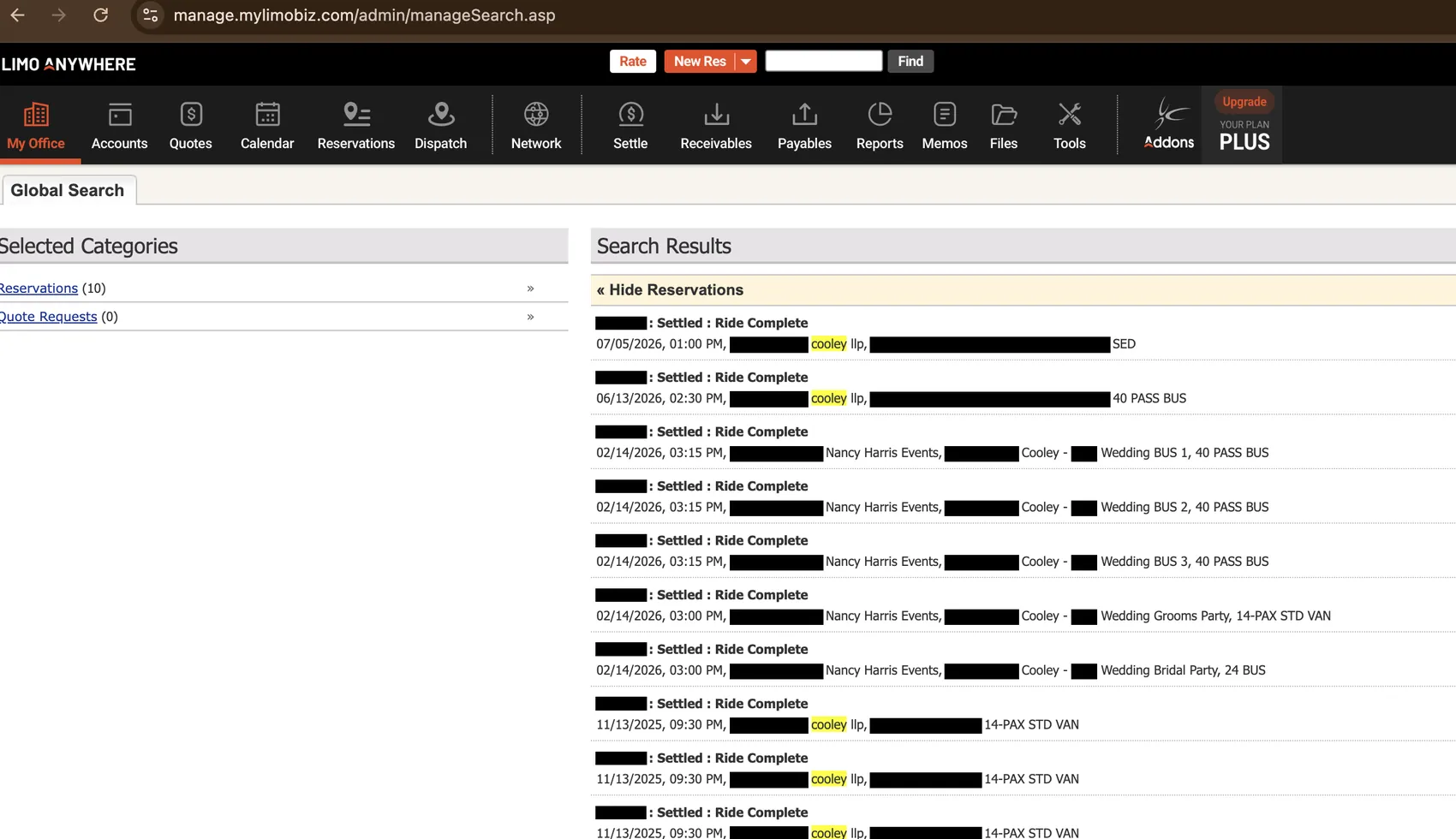Open the Calendar

(x=267, y=125)
